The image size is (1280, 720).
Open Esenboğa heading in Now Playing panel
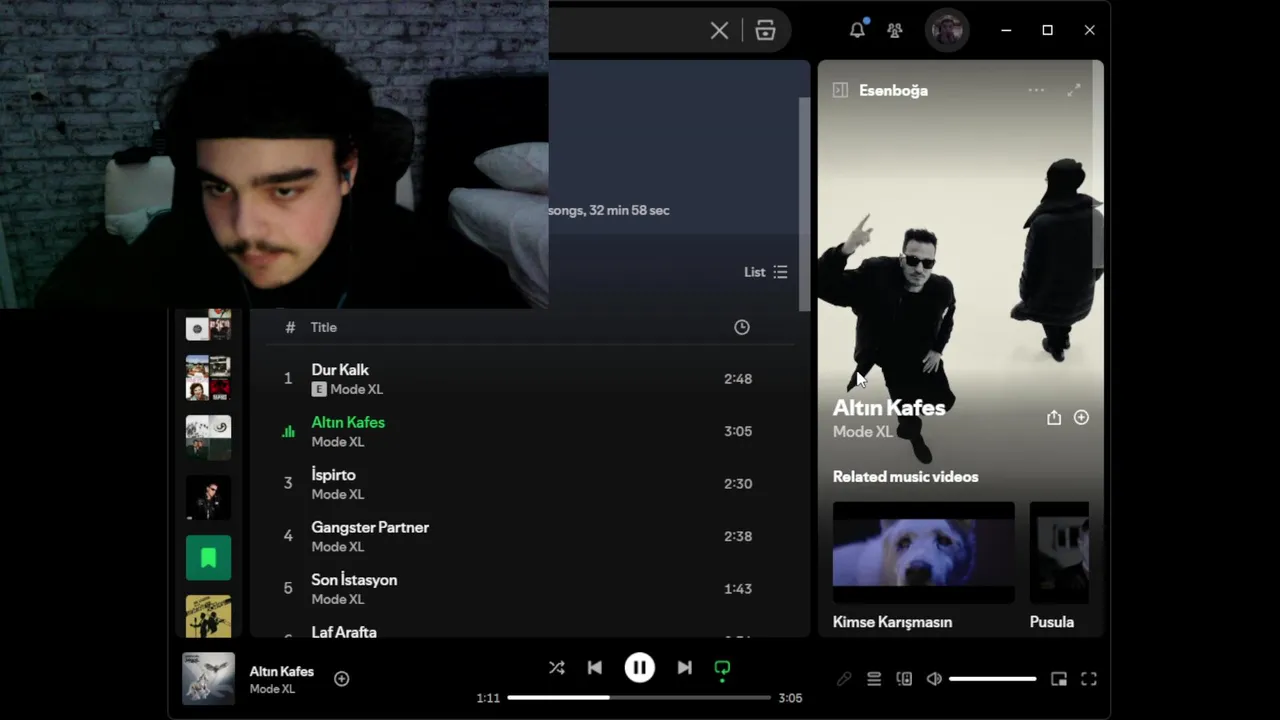coord(893,90)
